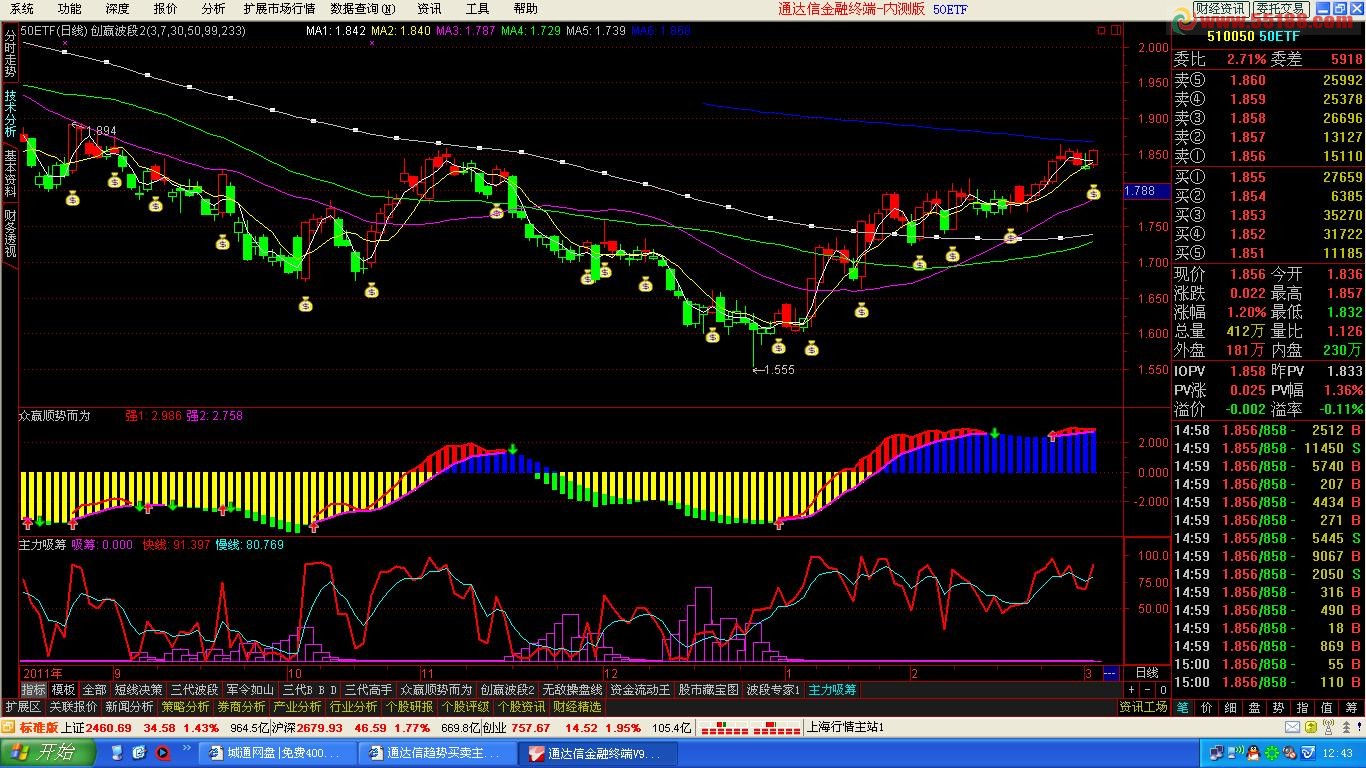This screenshot has height=768, width=1366.
Task: Open the mail envelope icon in status bar
Action: click(x=1294, y=727)
